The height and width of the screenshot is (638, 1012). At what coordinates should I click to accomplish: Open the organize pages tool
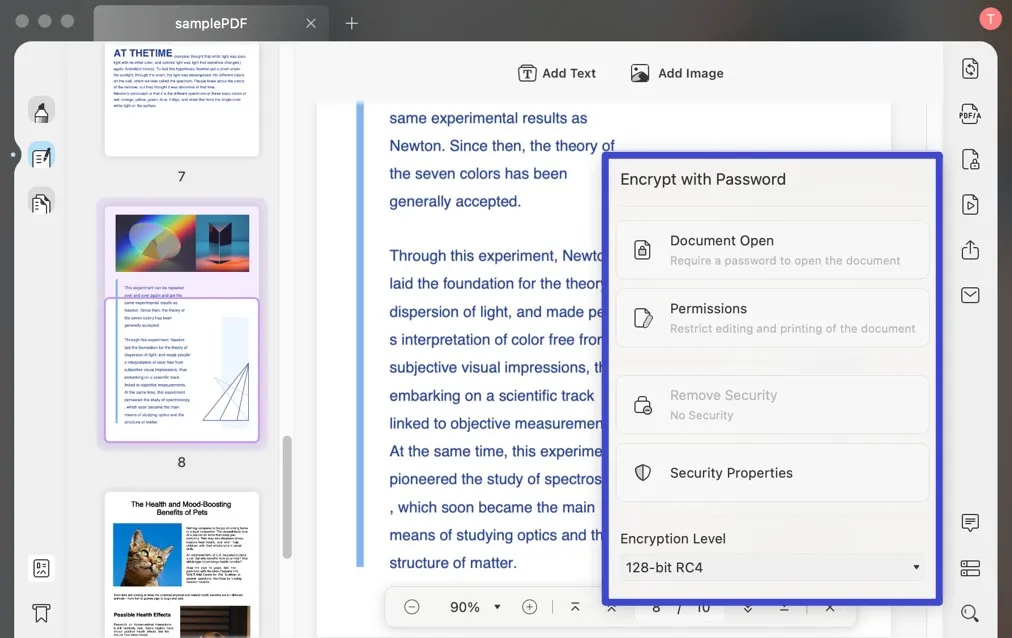[x=41, y=203]
